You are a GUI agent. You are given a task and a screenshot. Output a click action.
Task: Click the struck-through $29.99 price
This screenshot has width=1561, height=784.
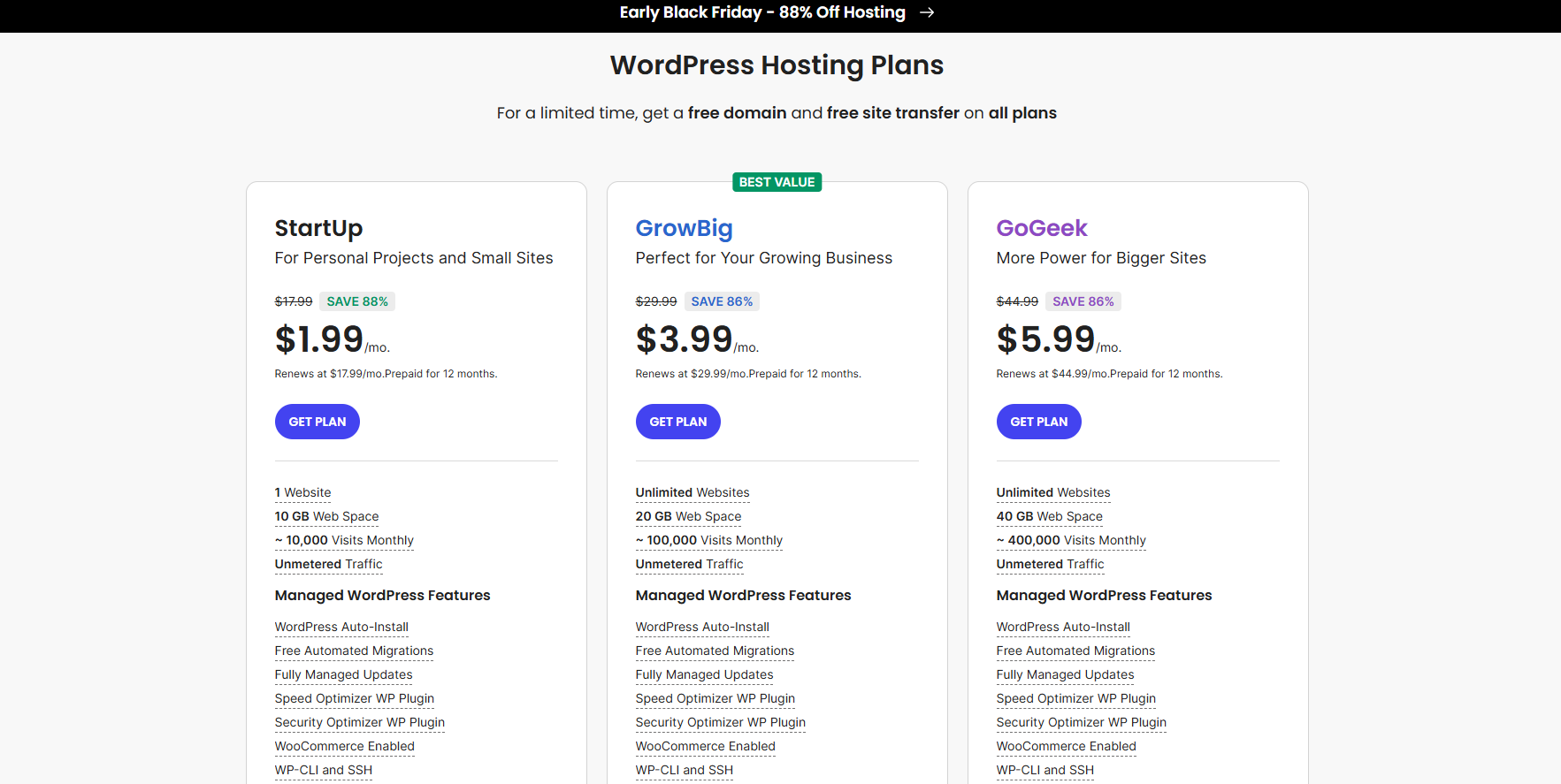pyautogui.click(x=656, y=301)
